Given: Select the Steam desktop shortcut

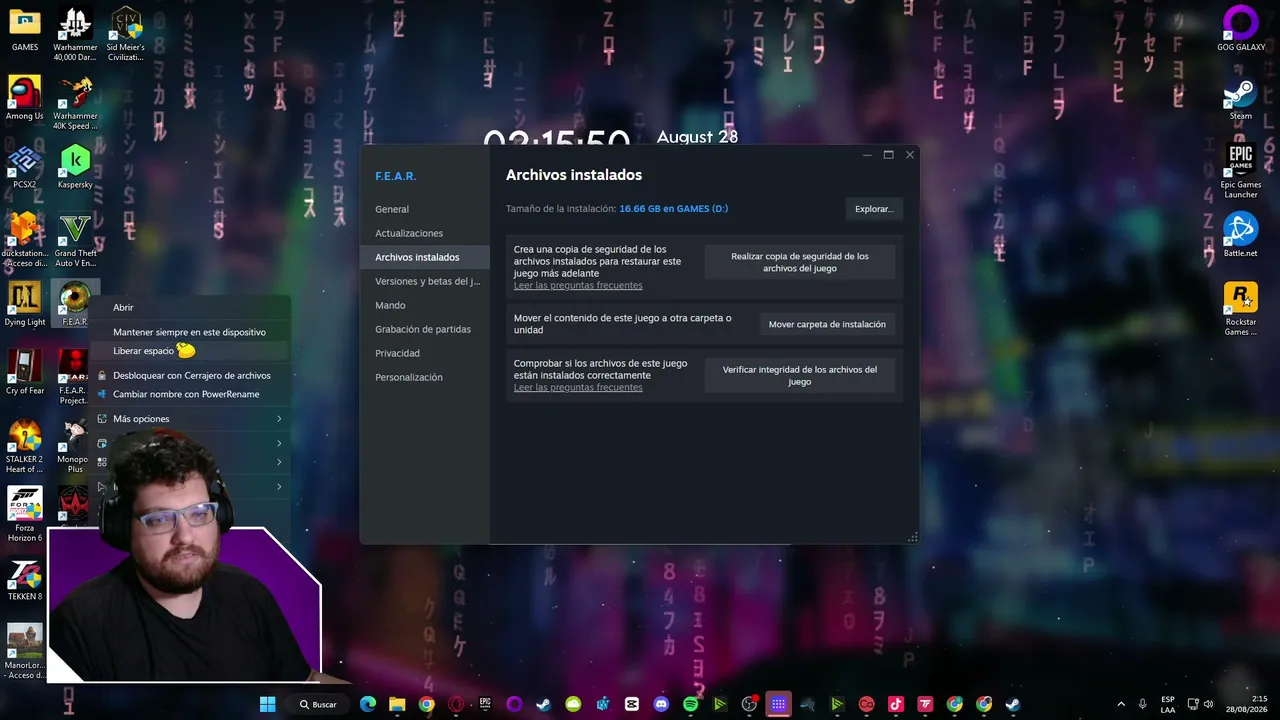Looking at the screenshot, I should 1241,98.
